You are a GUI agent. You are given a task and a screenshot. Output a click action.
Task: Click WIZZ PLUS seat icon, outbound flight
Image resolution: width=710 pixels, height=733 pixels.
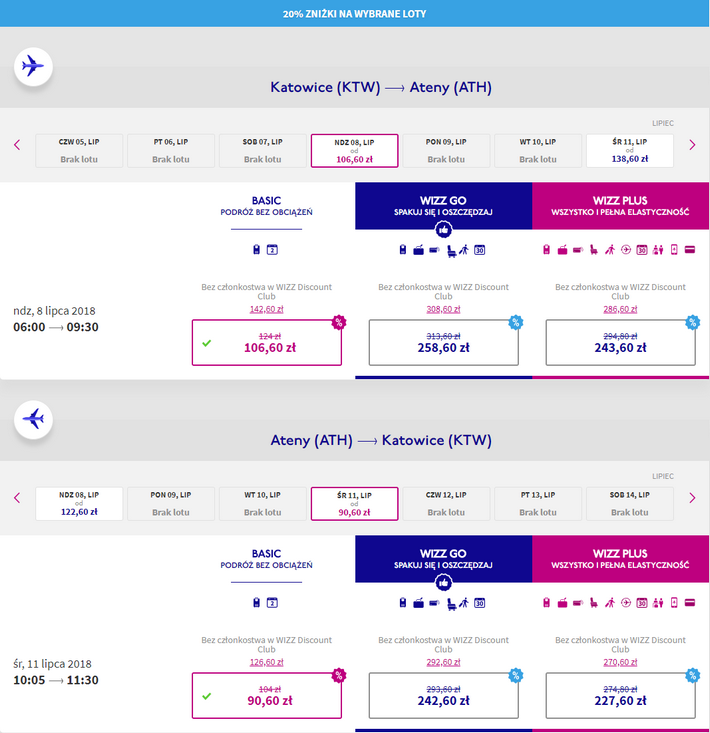(x=594, y=250)
